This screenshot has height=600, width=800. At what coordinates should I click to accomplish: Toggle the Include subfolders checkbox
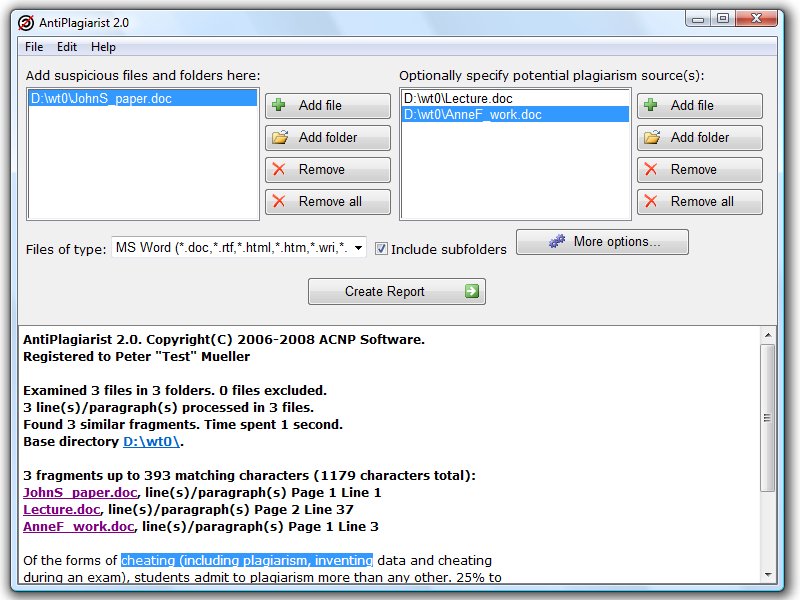click(381, 249)
